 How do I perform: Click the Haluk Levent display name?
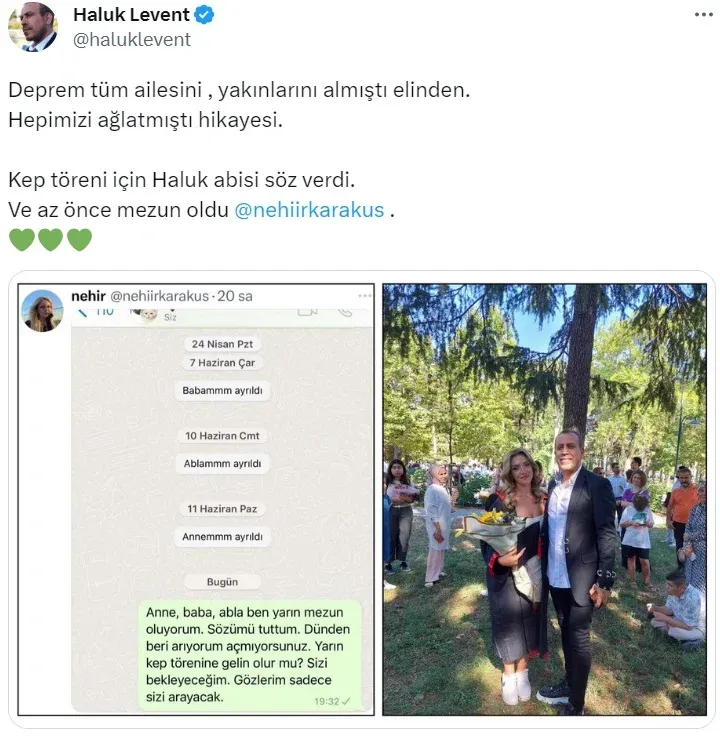click(131, 15)
